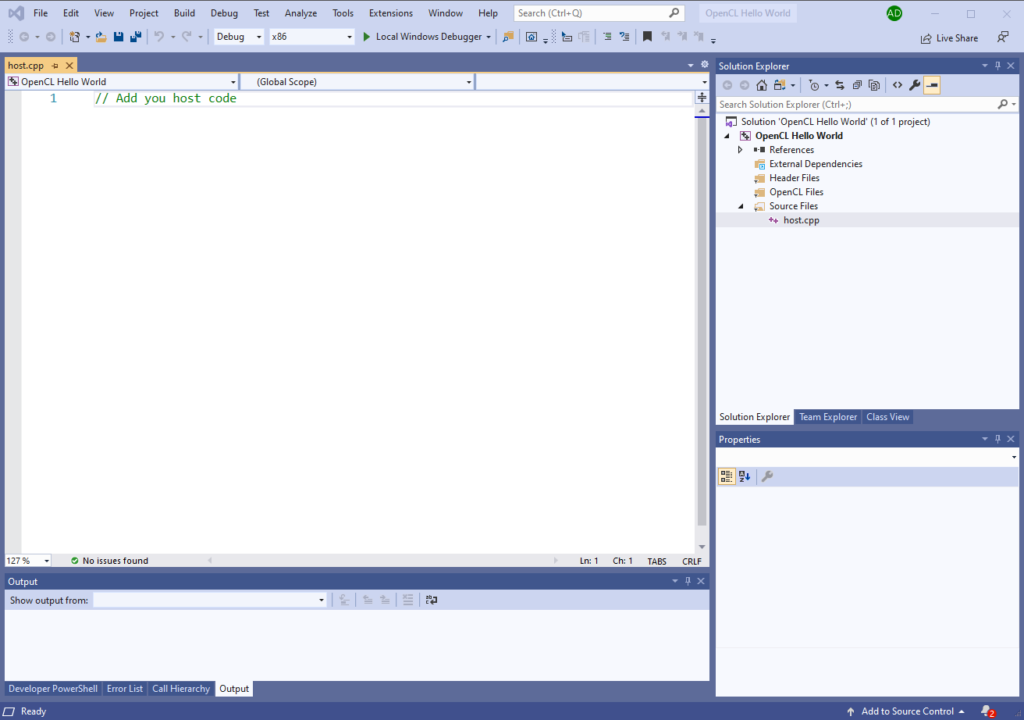1024x720 pixels.
Task: Toggle auto-hide pin of Properties panel
Action: tap(997, 439)
